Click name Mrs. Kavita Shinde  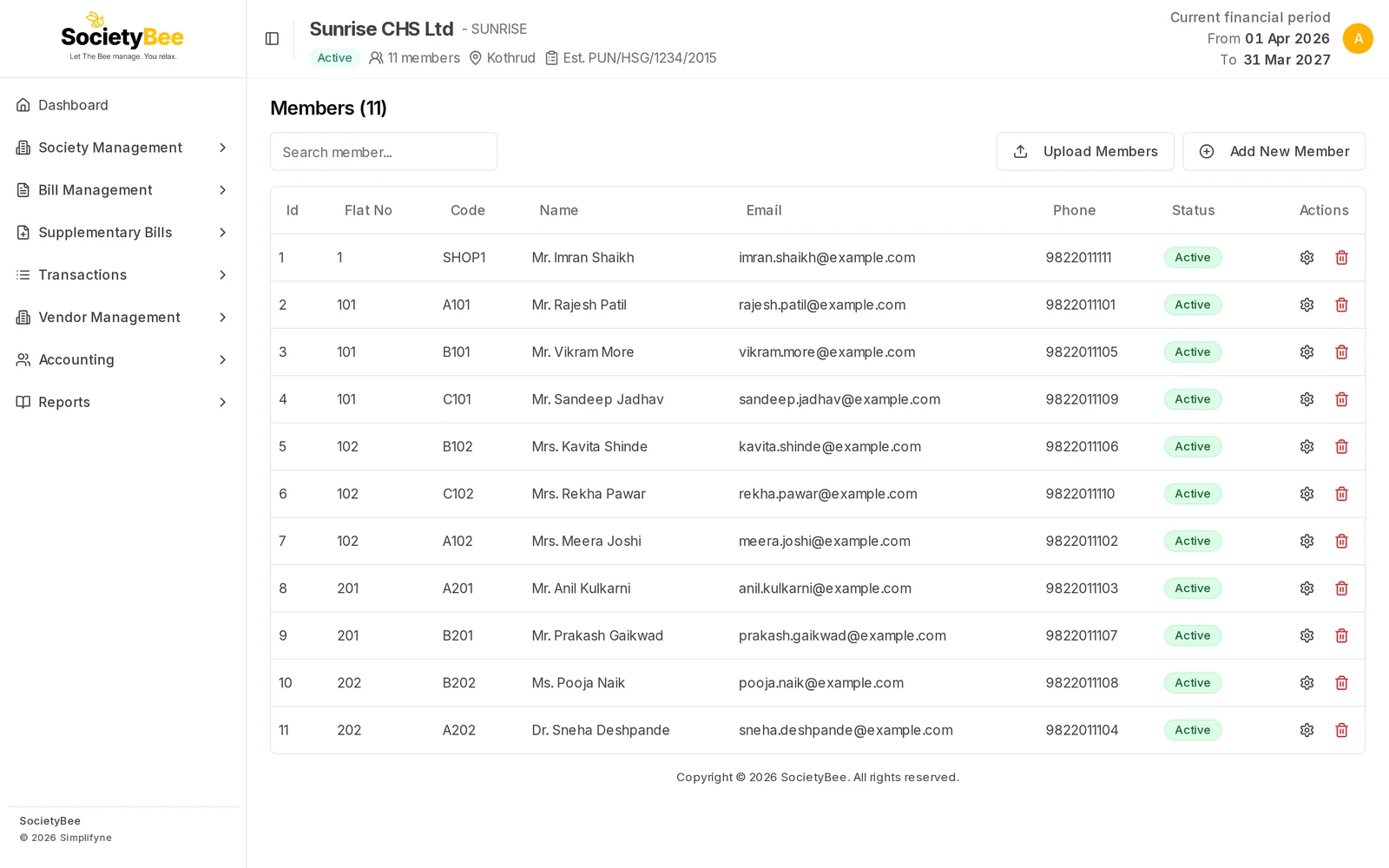(589, 446)
